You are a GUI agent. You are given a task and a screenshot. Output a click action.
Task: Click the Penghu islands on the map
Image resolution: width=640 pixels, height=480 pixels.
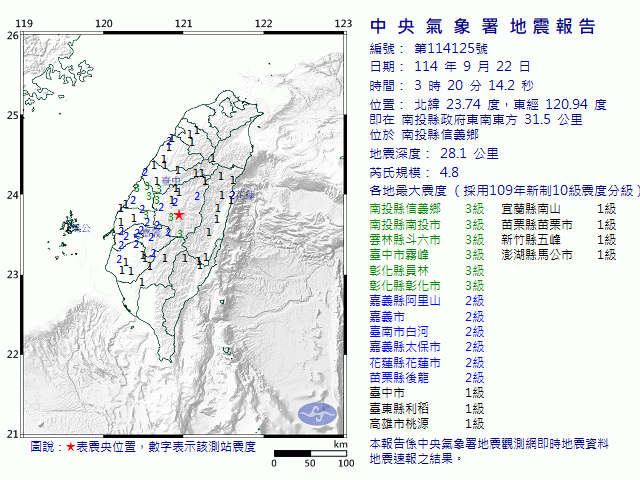click(68, 224)
